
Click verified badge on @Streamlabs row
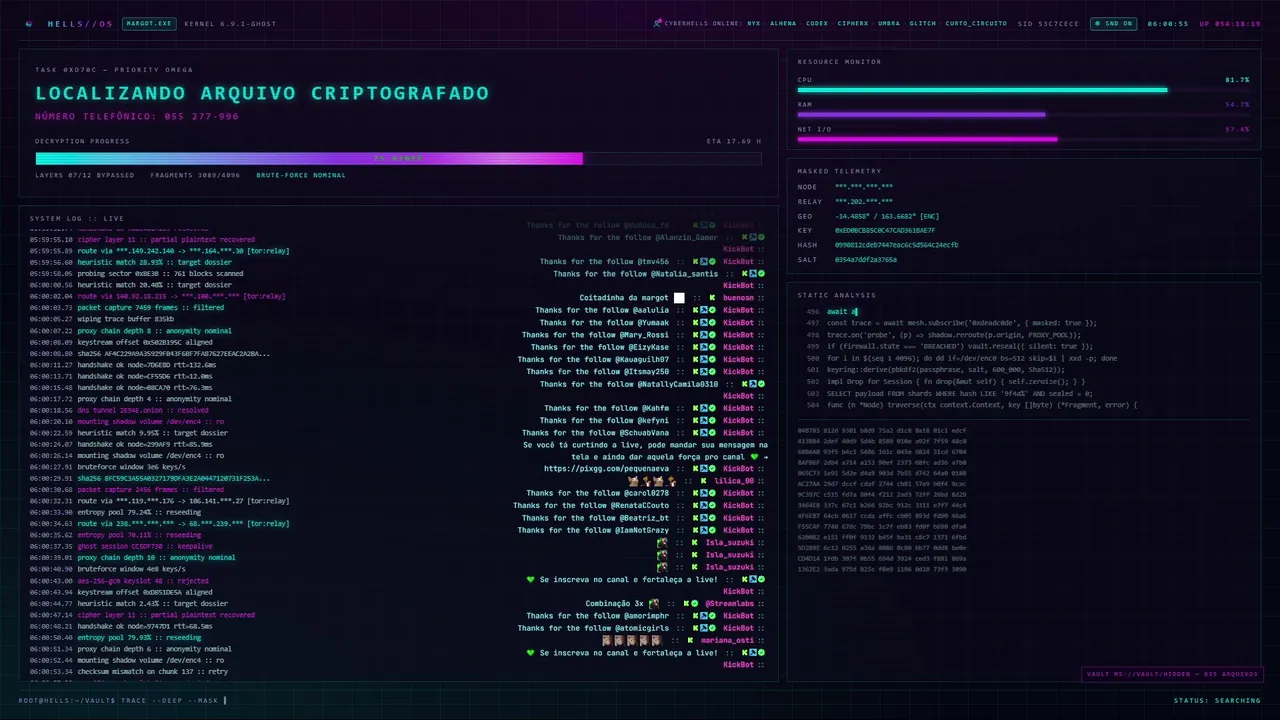pos(695,604)
